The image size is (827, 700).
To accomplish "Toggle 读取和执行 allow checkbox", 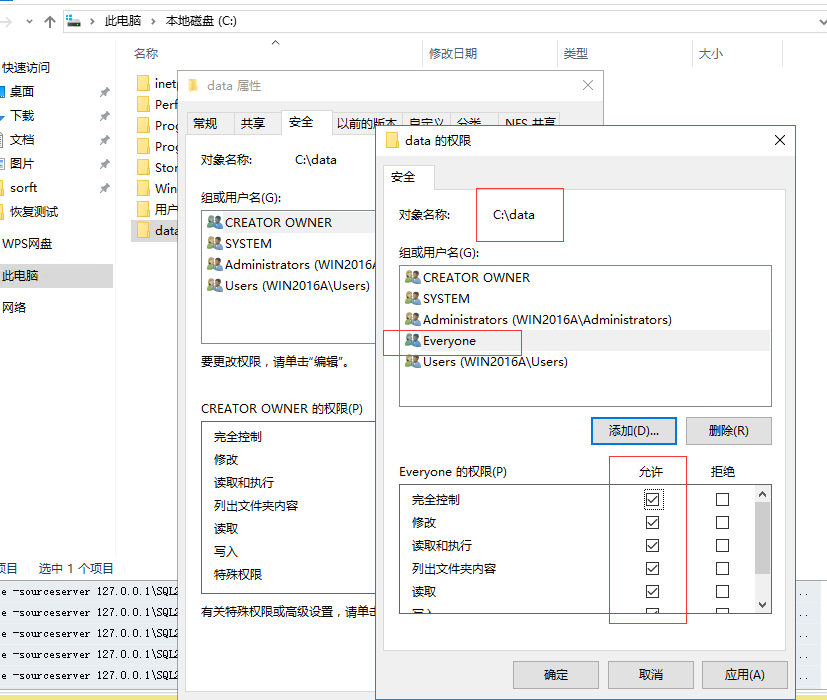I will [x=652, y=545].
